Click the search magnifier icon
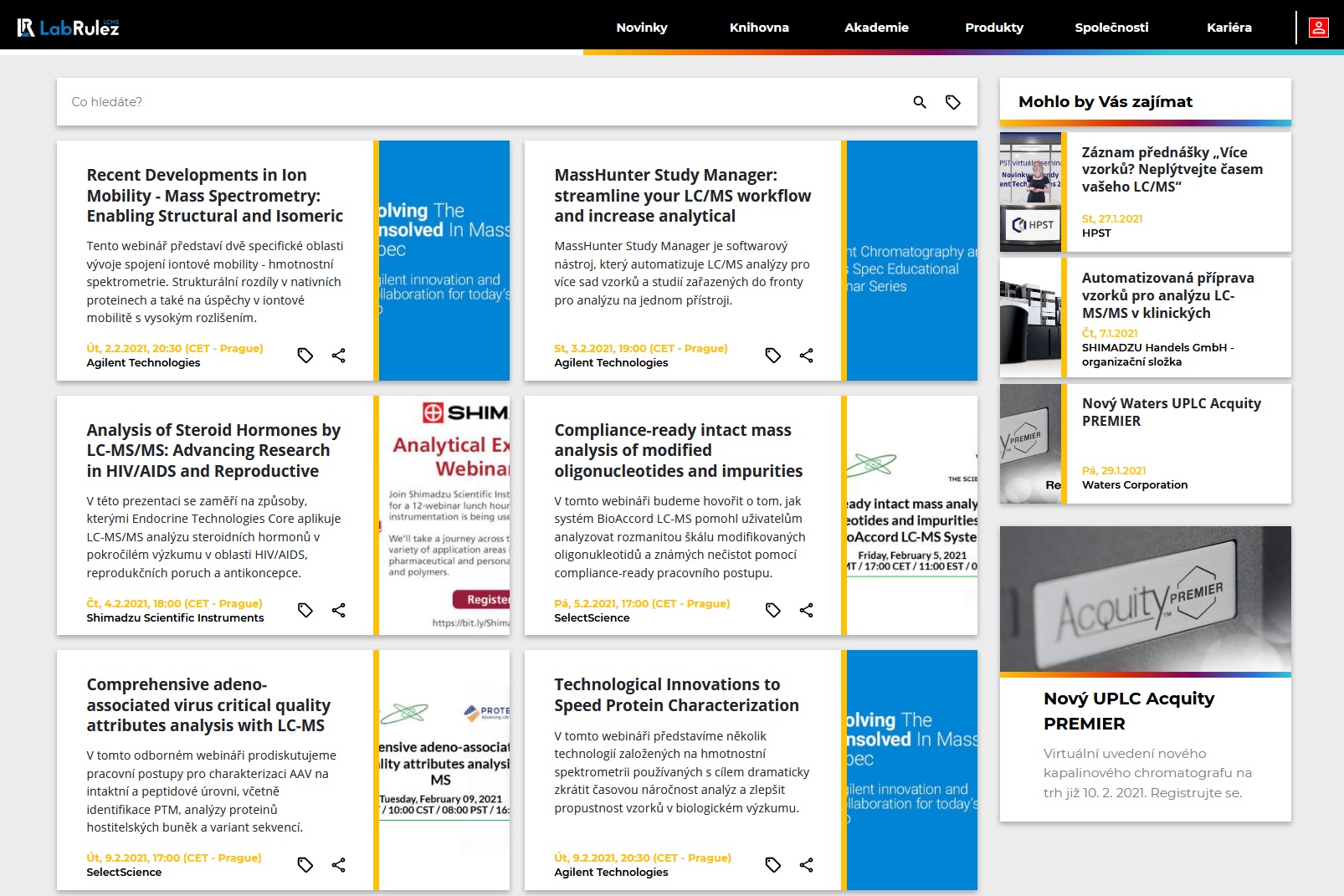The height and width of the screenshot is (896, 1344). [920, 102]
